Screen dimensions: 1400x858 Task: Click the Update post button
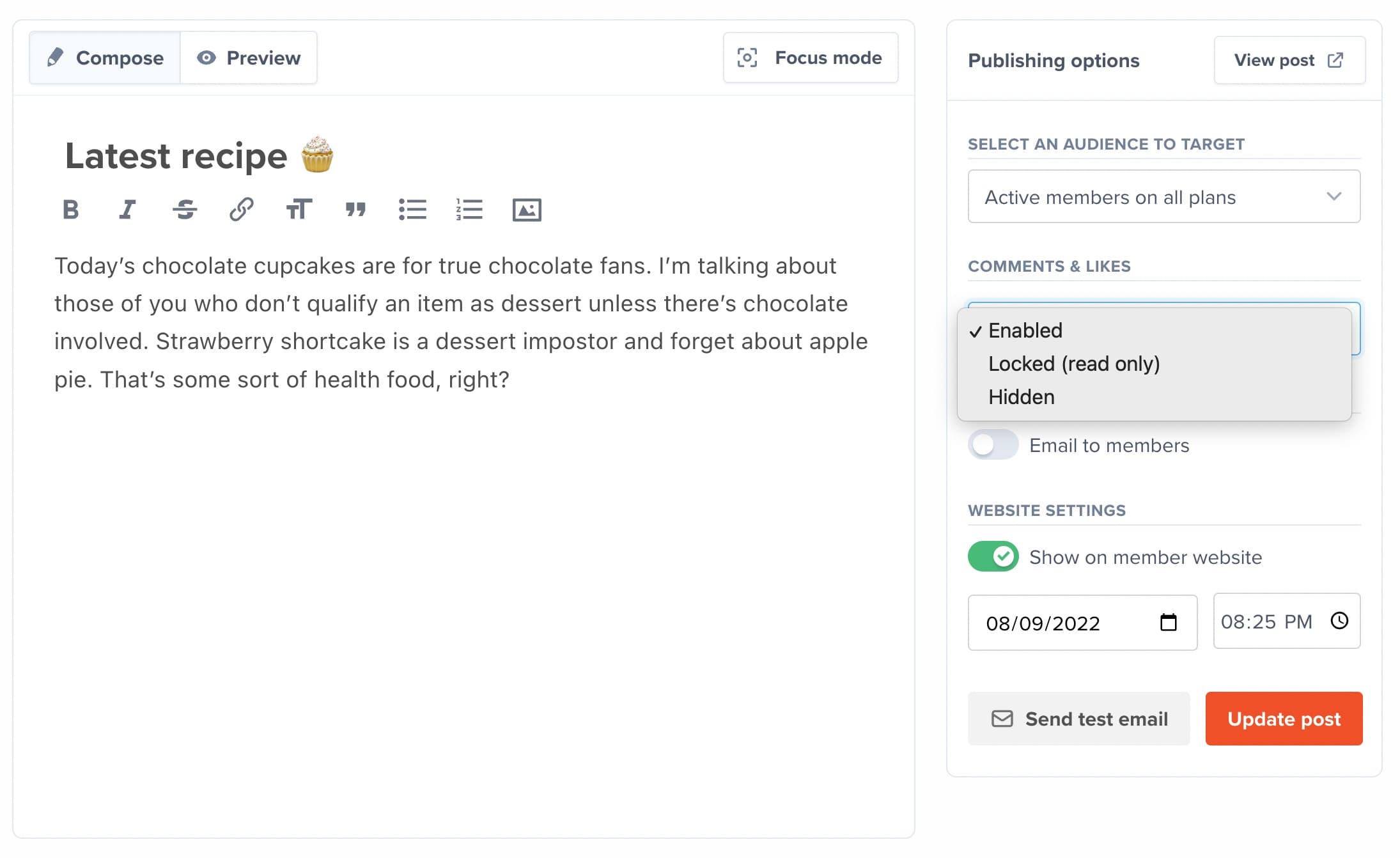coord(1284,719)
